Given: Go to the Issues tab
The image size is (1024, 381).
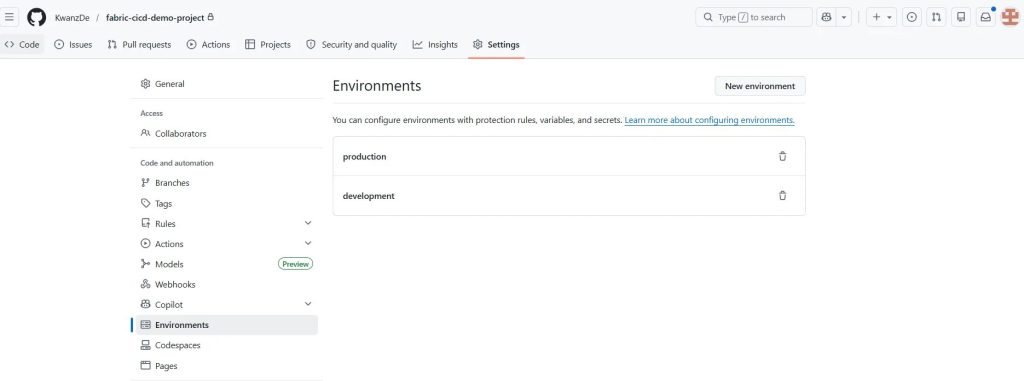Looking at the screenshot, I should [x=73, y=44].
